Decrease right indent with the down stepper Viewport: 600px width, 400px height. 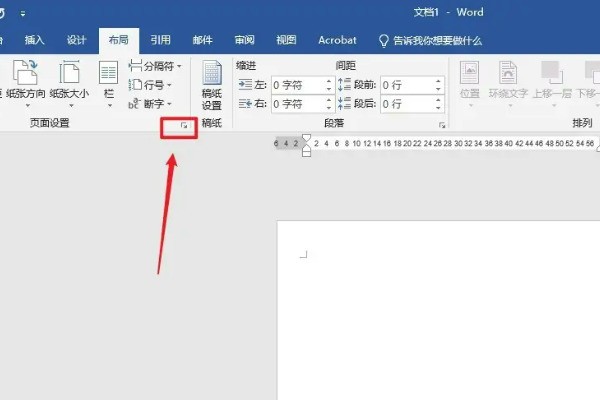[x=329, y=108]
